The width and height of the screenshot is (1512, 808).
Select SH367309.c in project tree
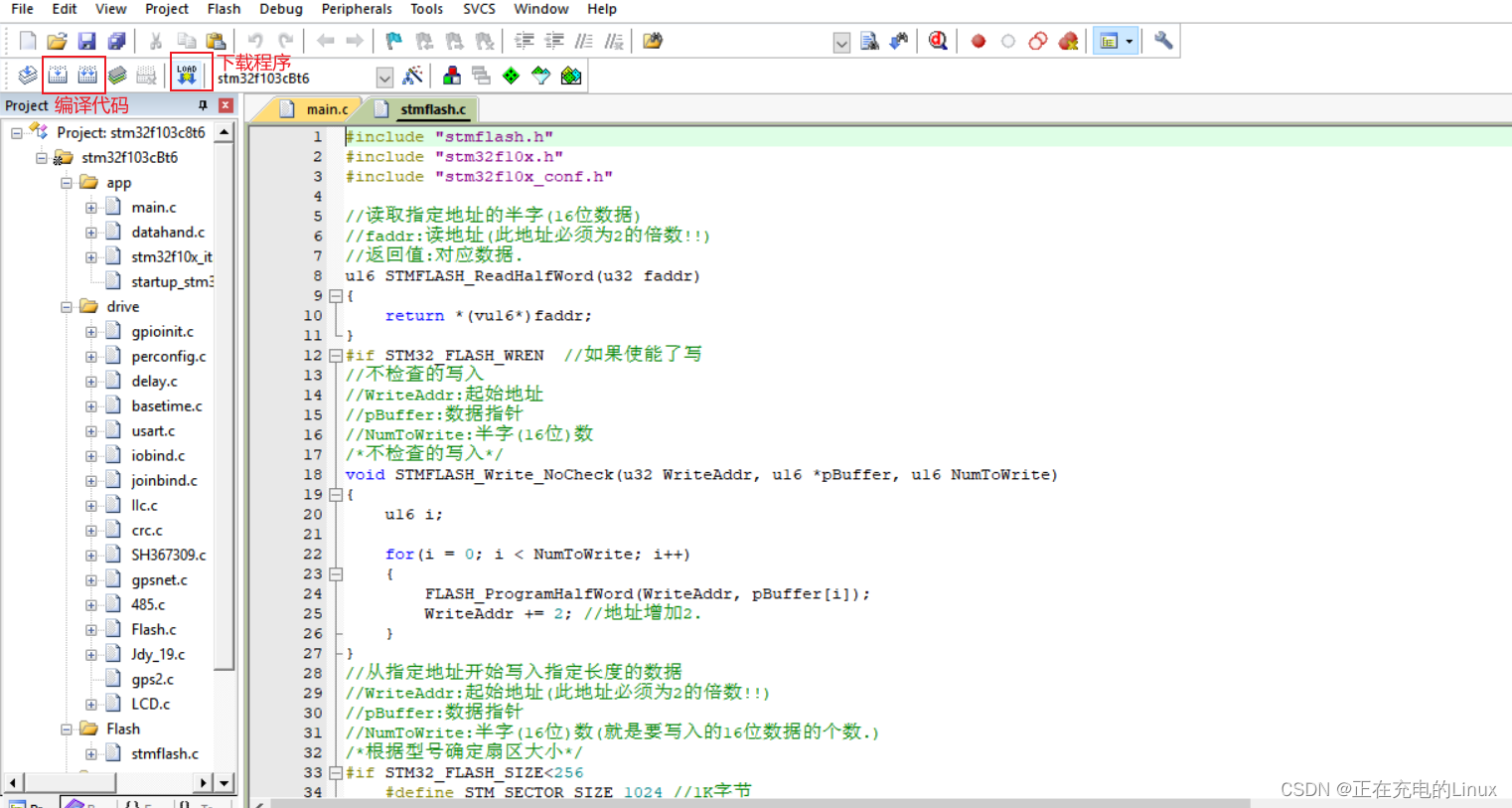[x=168, y=556]
